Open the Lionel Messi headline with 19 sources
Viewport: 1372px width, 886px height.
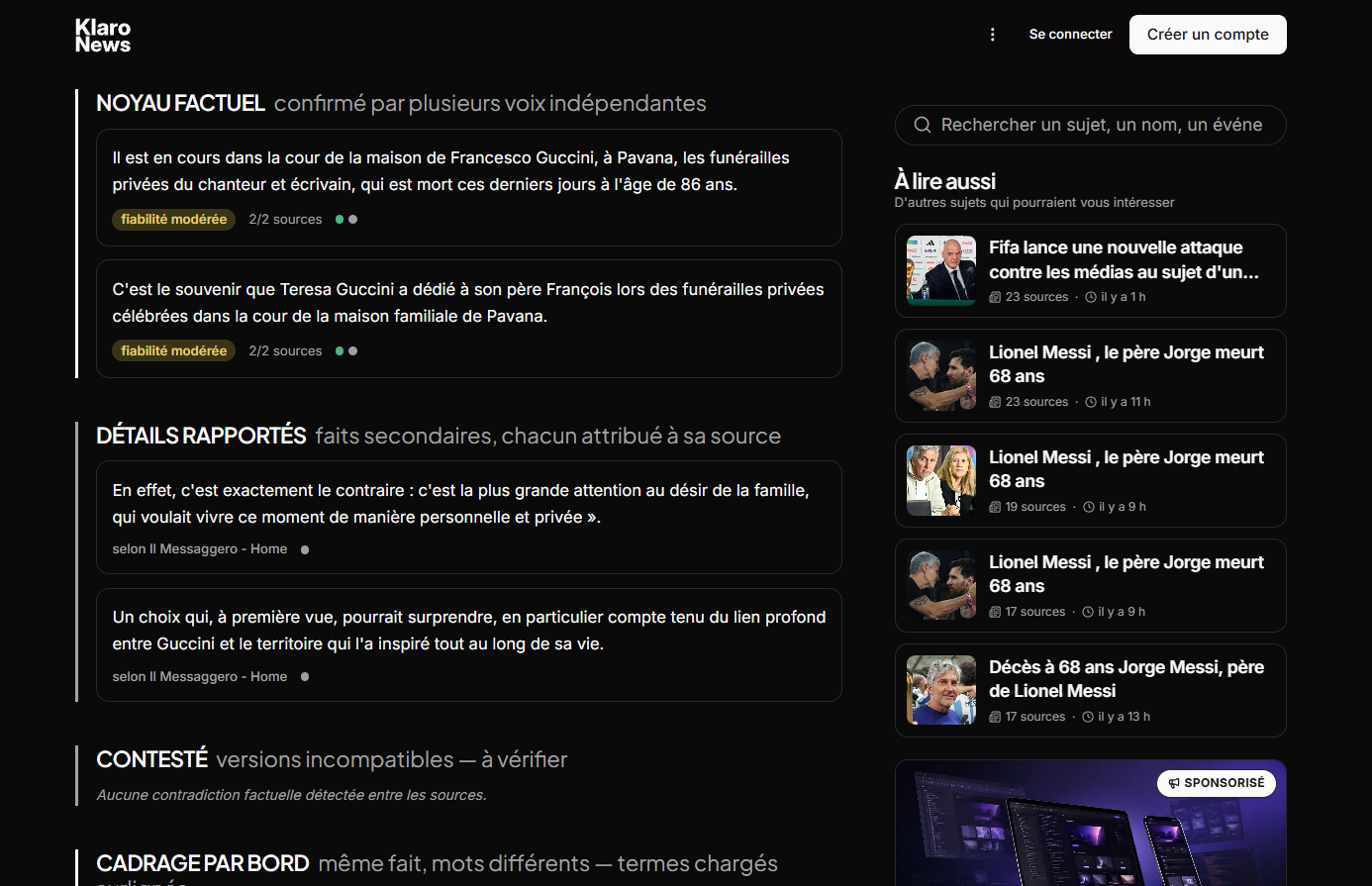tap(1127, 469)
